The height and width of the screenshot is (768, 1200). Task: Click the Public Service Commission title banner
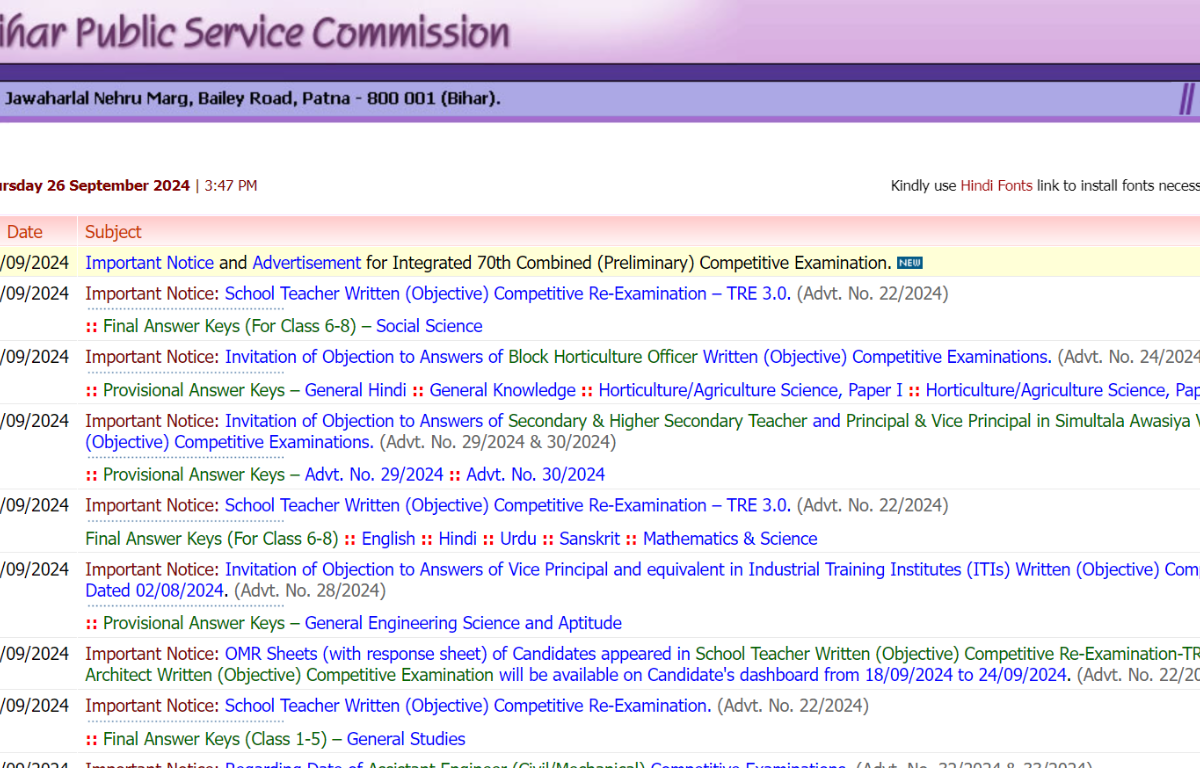[x=255, y=32]
